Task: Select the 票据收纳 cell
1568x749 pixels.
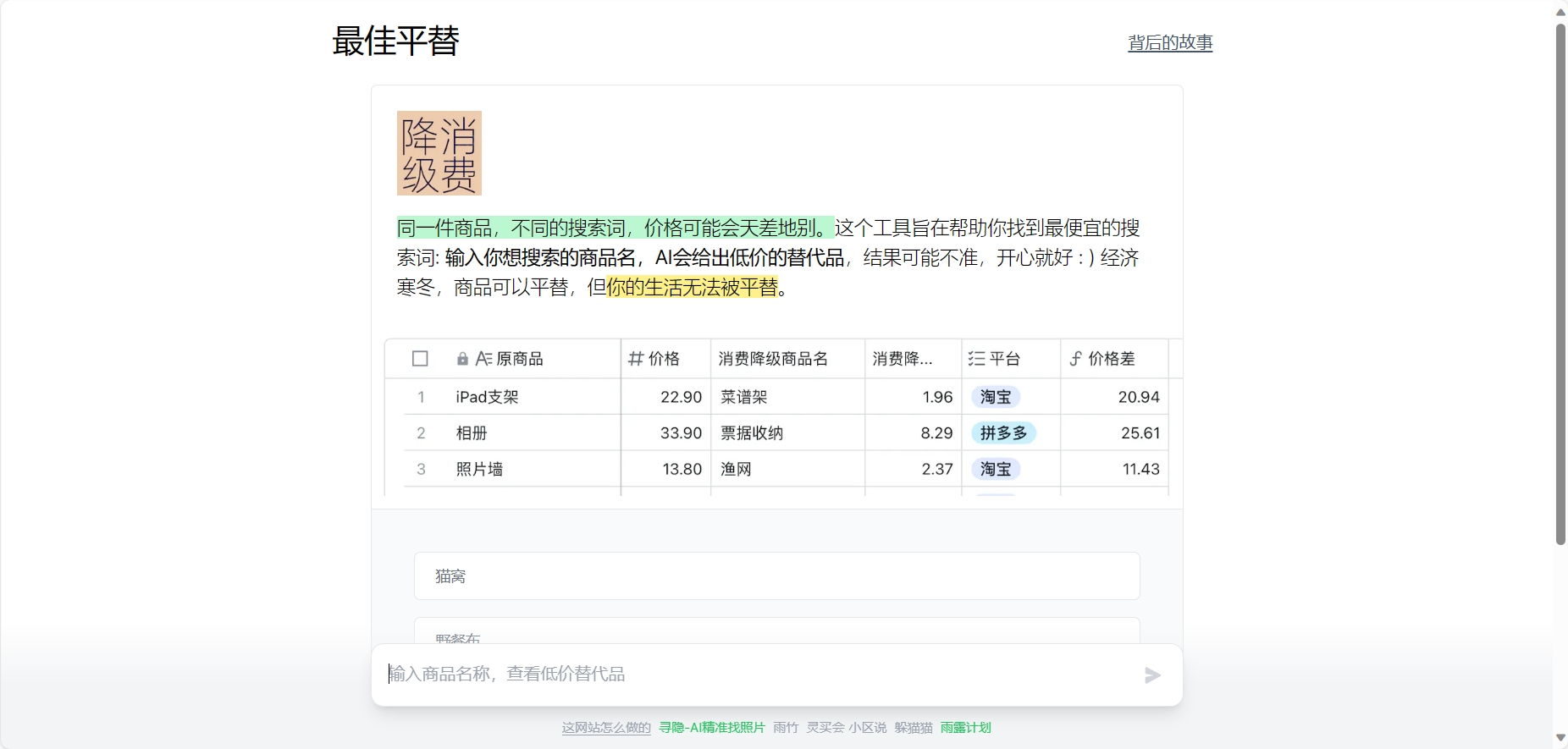Action: tap(787, 433)
